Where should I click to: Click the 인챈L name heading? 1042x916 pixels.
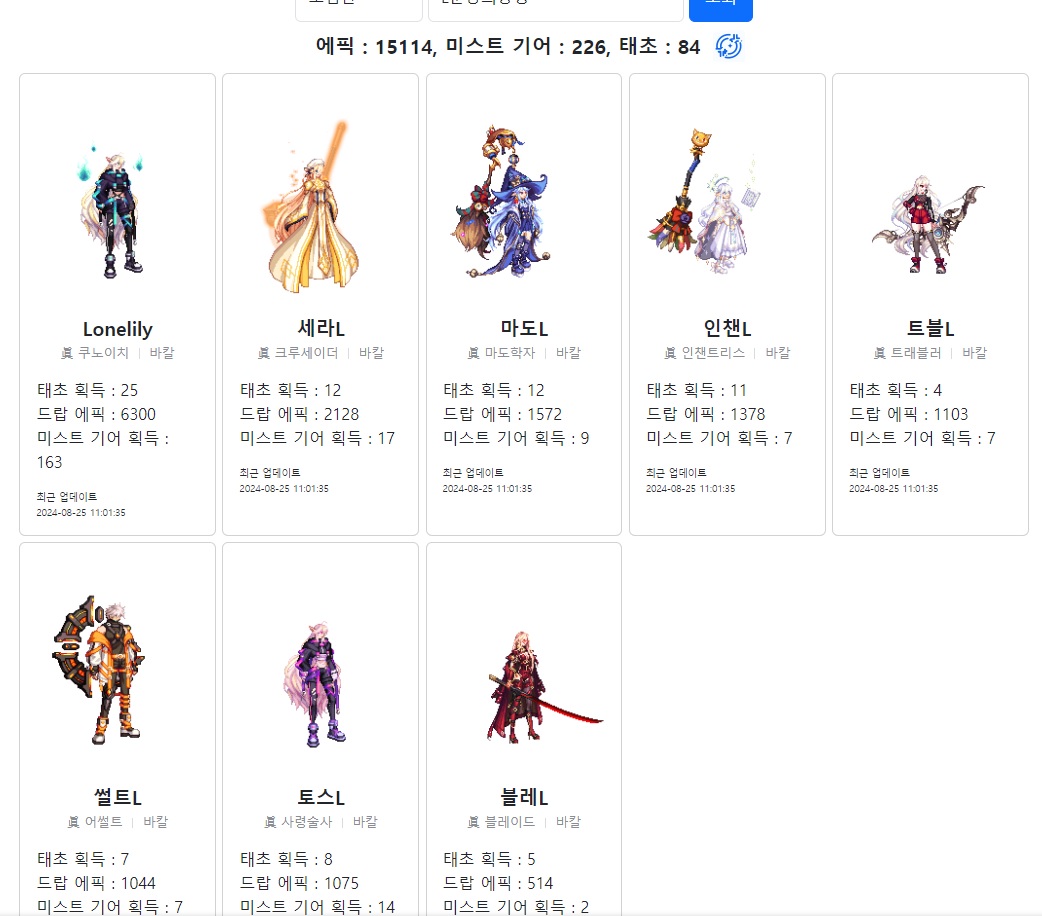(x=727, y=329)
